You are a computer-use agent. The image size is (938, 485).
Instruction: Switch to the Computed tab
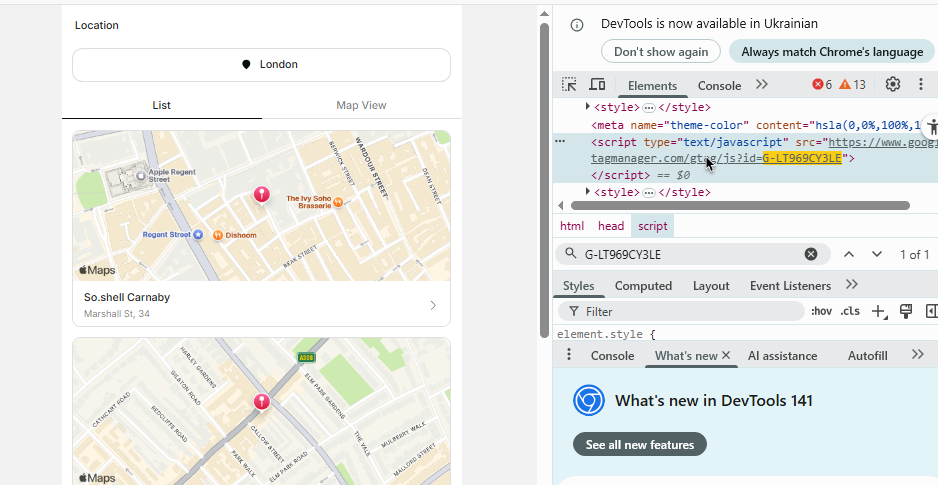pos(643,286)
